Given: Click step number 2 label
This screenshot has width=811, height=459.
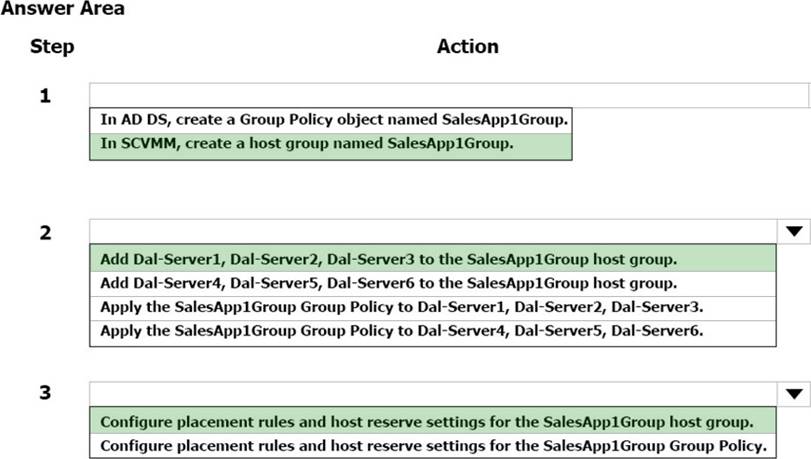Looking at the screenshot, I should click(45, 233).
